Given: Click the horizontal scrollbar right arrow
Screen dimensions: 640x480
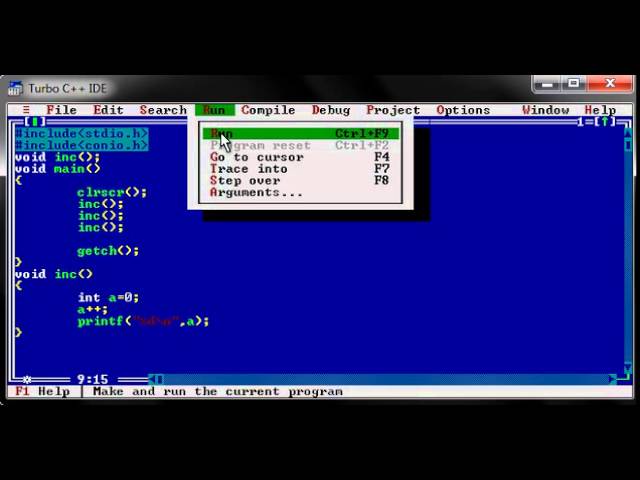Looking at the screenshot, I should [x=613, y=380].
